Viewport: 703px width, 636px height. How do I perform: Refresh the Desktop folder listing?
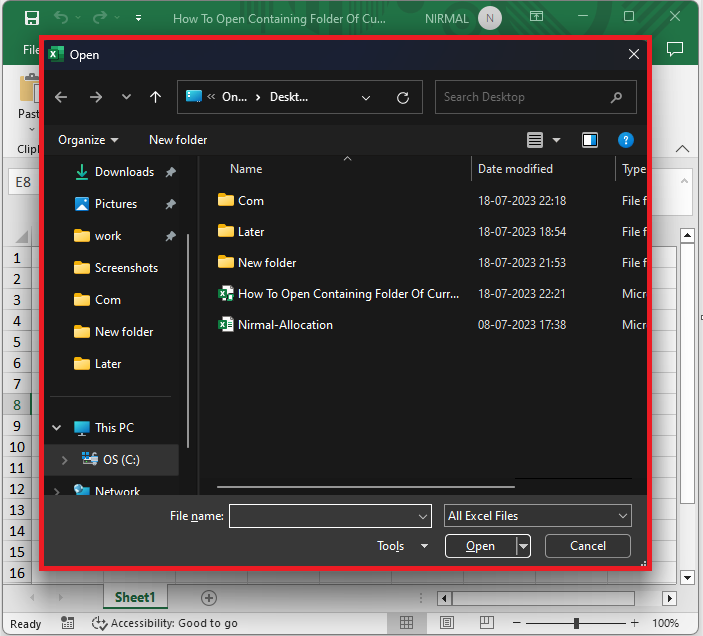[403, 97]
